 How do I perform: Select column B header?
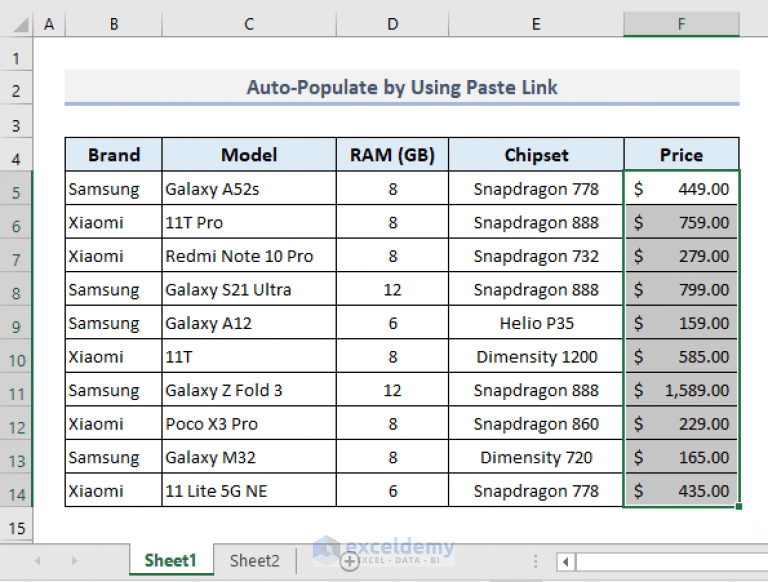(x=114, y=24)
